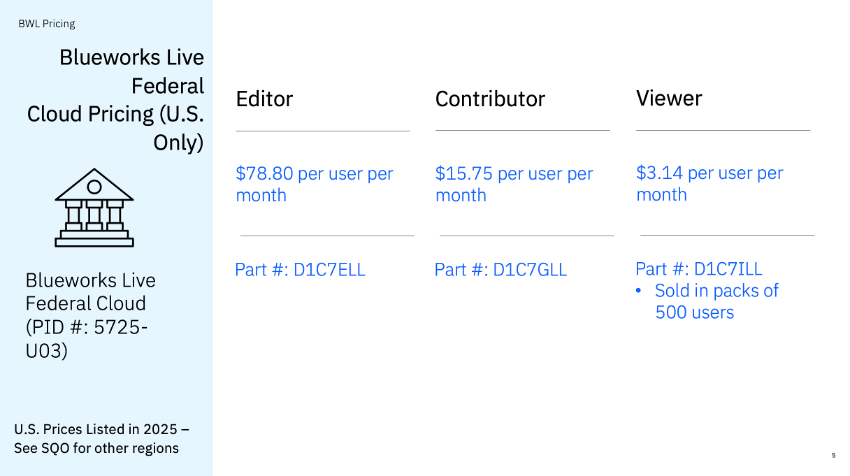This screenshot has width=850, height=476.
Task: Click the Viewer column heading
Action: [x=669, y=98]
